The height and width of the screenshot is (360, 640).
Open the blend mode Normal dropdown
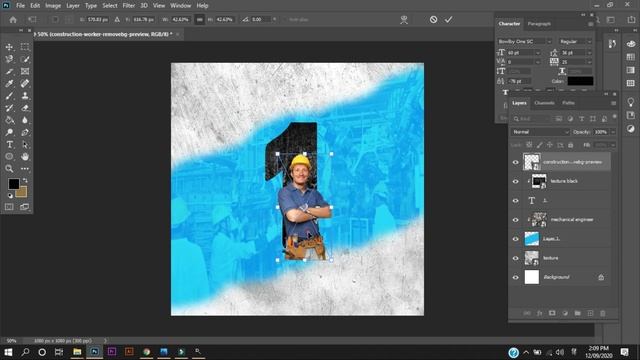pyautogui.click(x=540, y=132)
